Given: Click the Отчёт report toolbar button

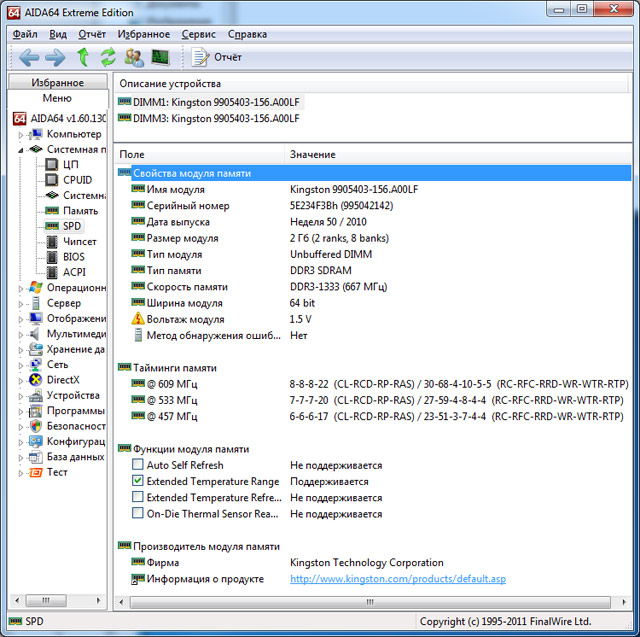Looking at the screenshot, I should (x=216, y=57).
